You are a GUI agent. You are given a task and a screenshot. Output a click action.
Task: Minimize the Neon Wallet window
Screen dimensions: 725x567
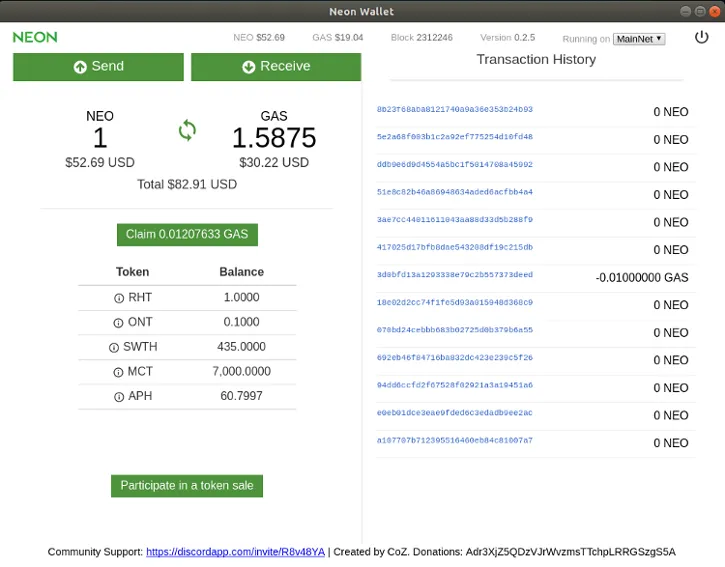click(686, 12)
